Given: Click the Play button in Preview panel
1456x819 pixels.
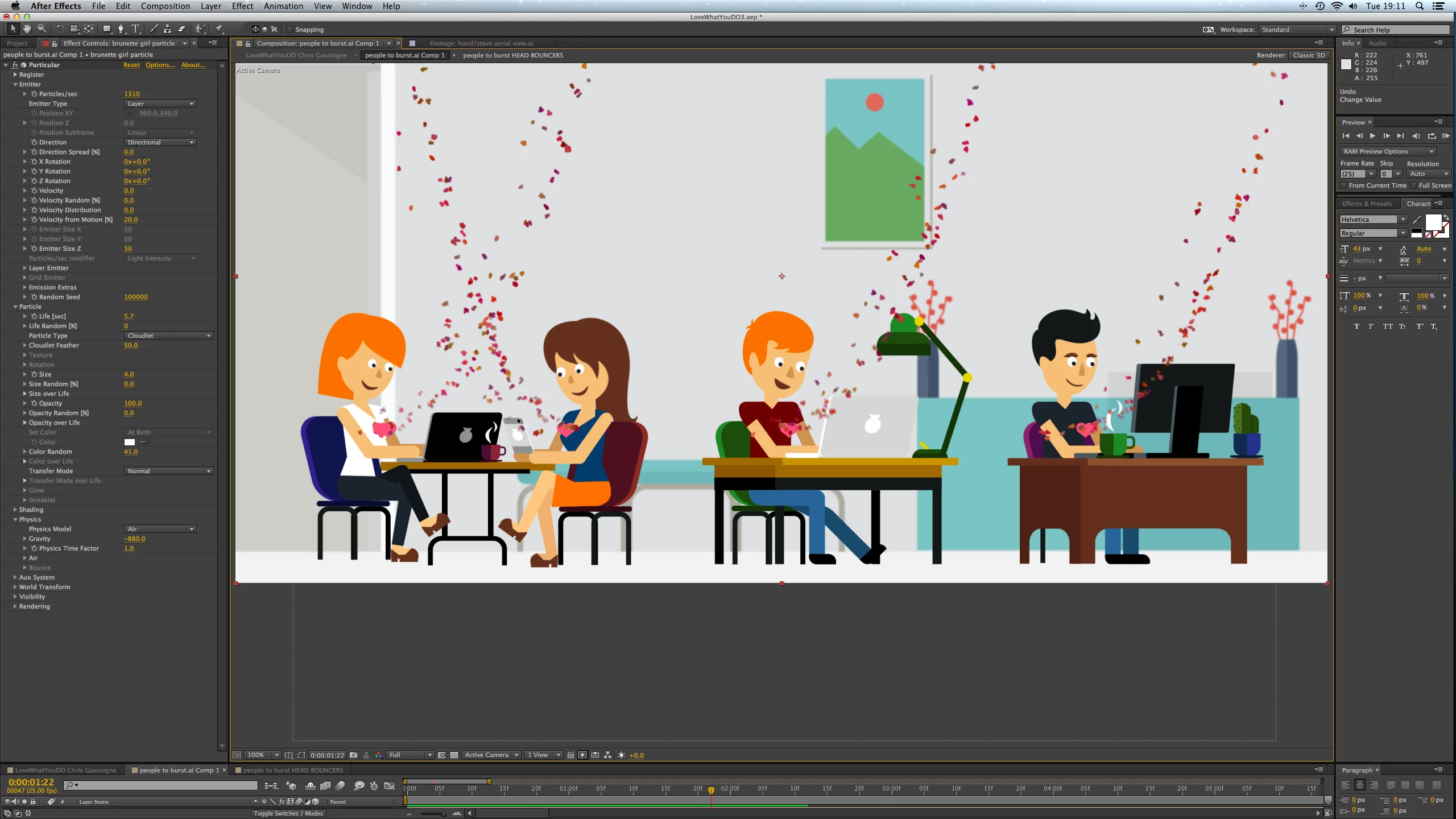Looking at the screenshot, I should [1373, 136].
